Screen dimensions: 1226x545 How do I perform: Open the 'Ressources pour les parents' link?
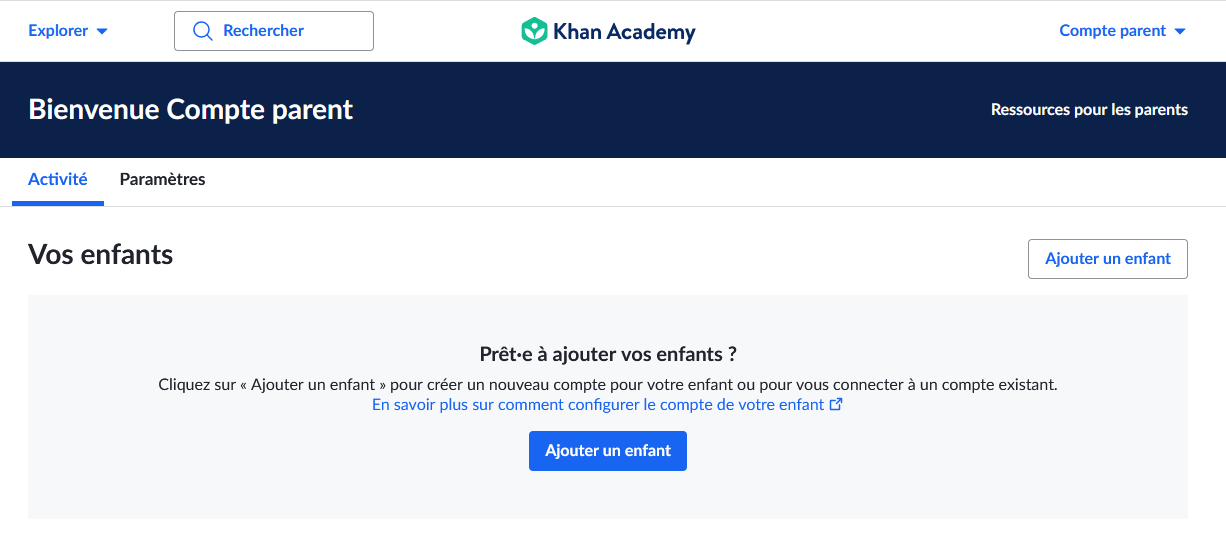click(x=1089, y=110)
